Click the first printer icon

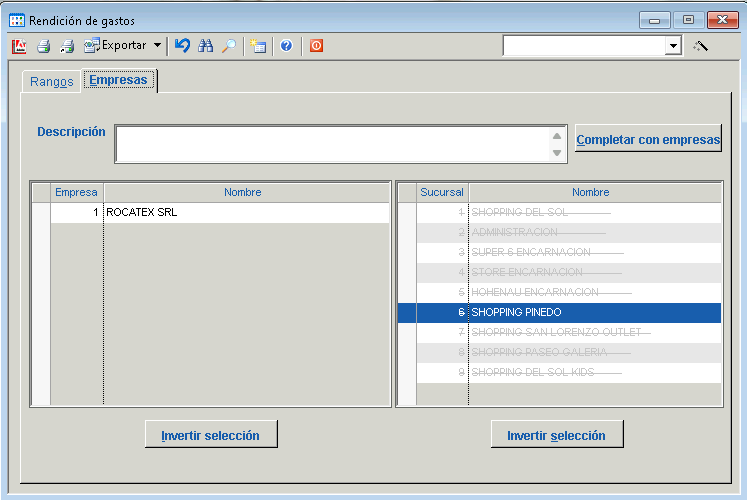click(43, 46)
